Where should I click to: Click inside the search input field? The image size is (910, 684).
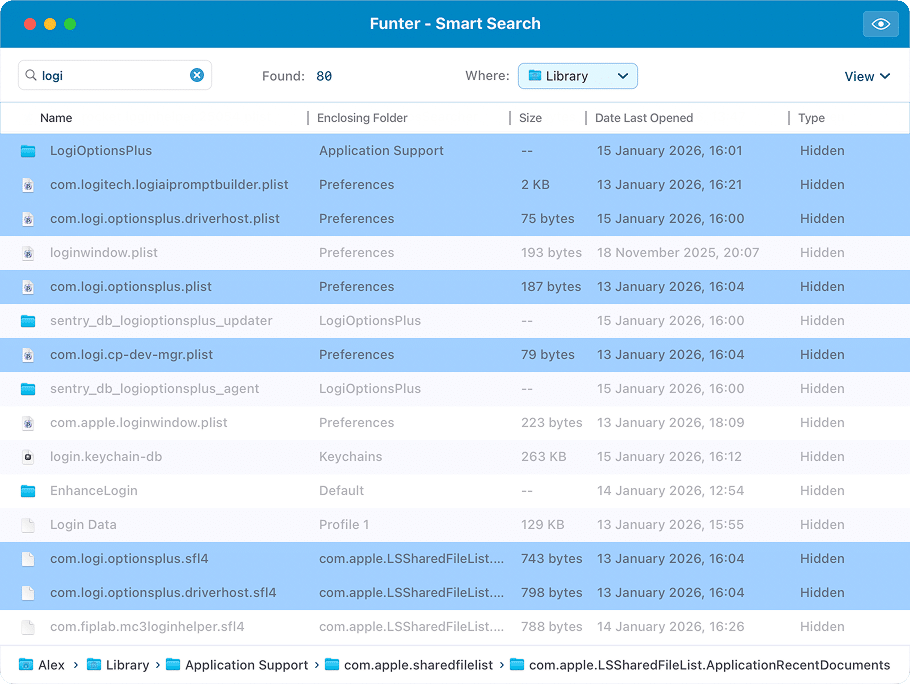110,75
